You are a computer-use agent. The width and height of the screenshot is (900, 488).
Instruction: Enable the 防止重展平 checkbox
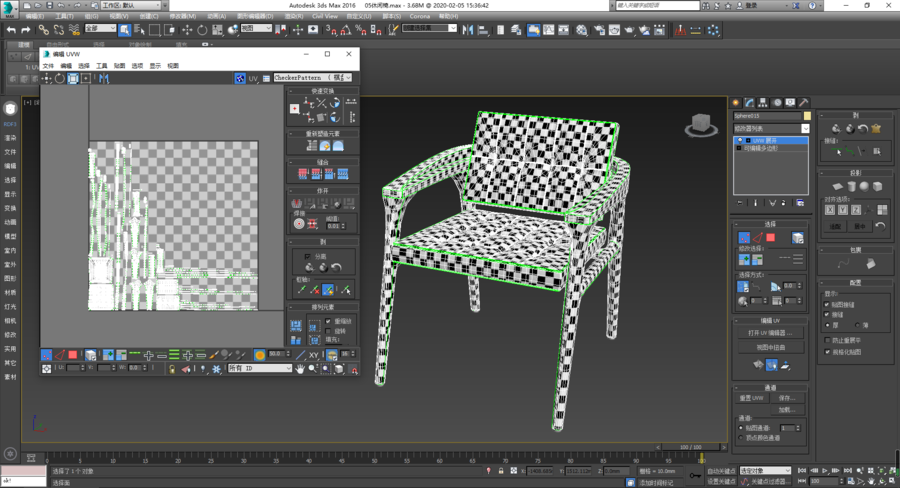pos(827,340)
